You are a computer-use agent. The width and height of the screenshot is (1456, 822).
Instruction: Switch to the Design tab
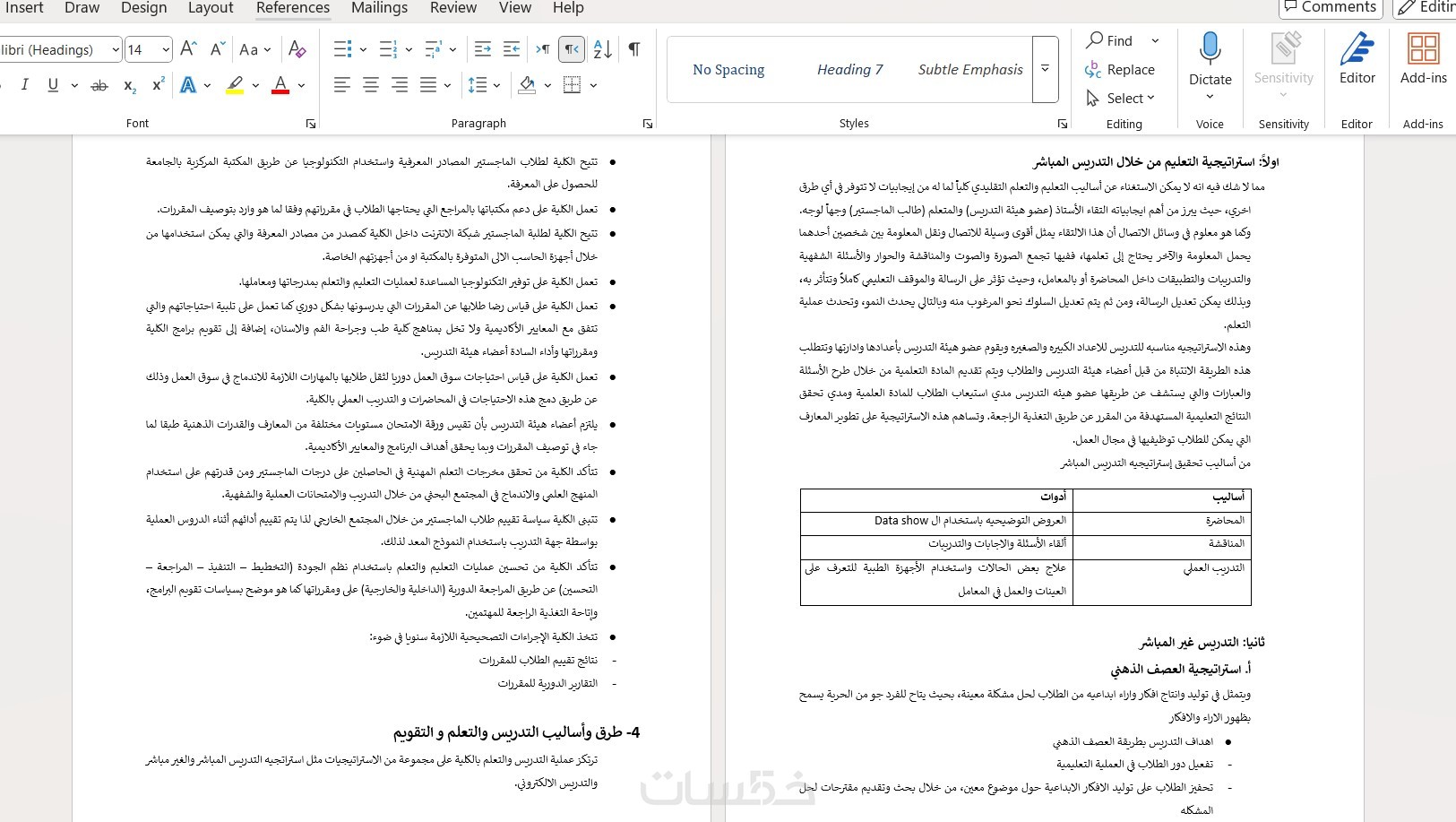click(143, 8)
